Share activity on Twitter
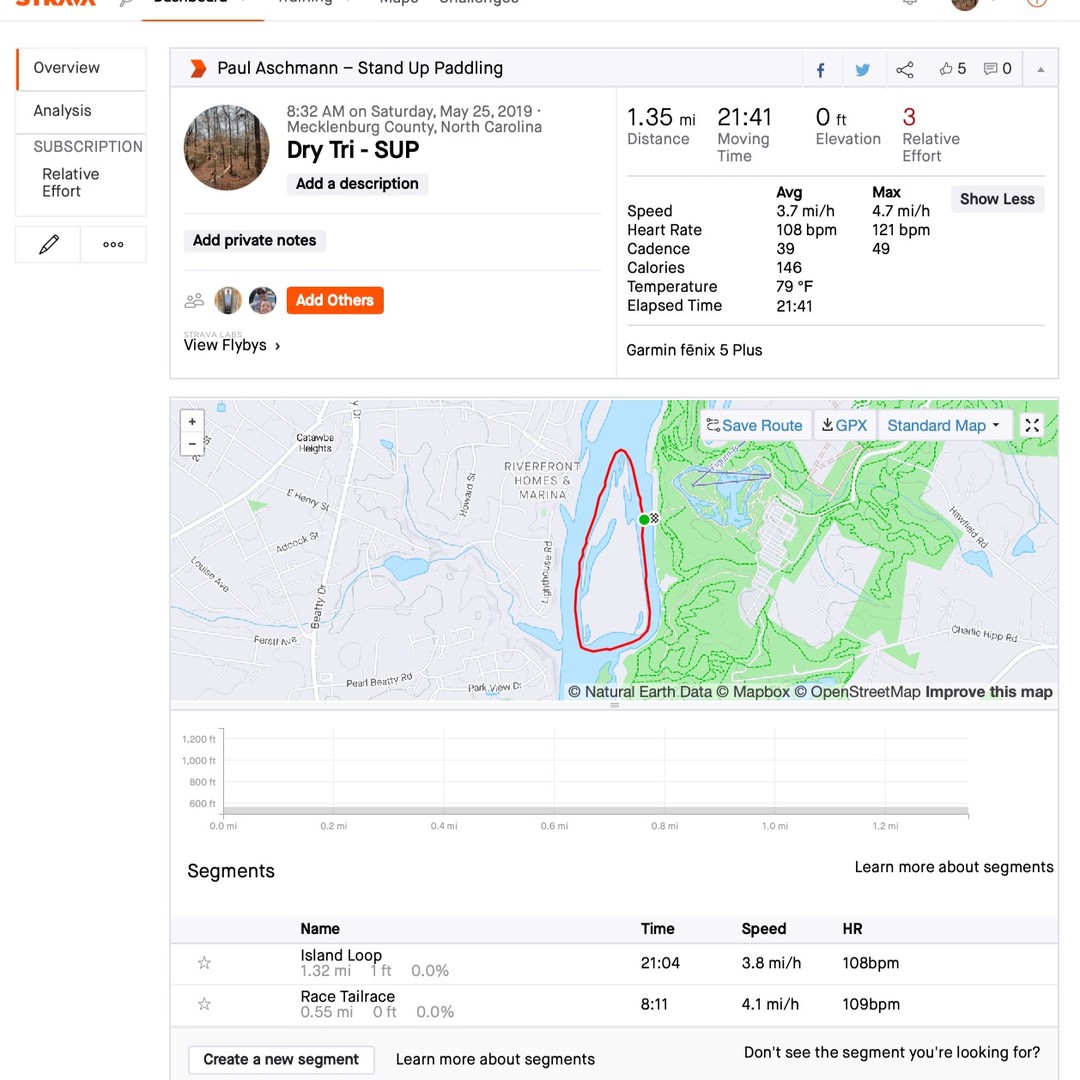 (x=862, y=70)
